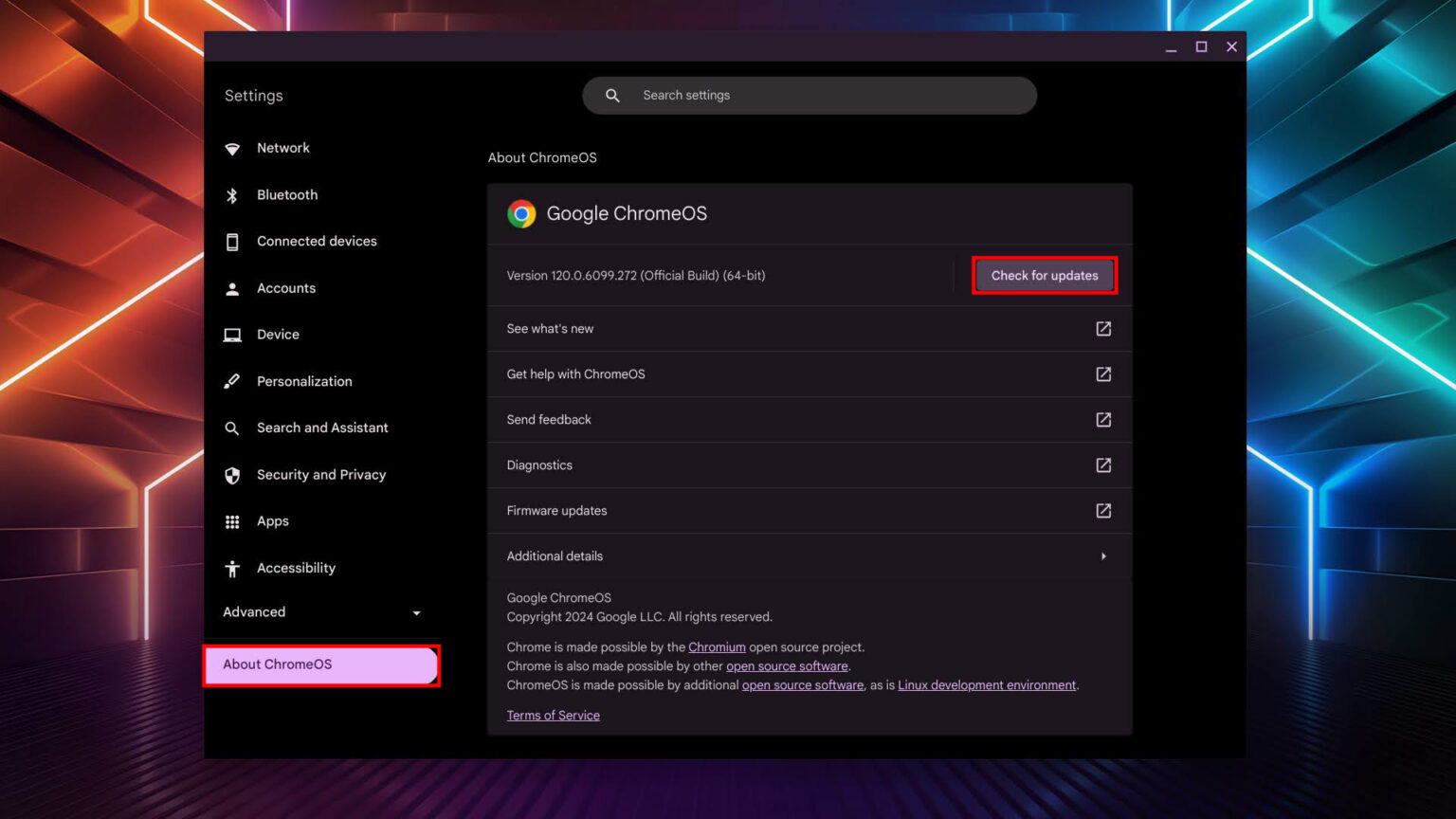Expand Additional details

pyautogui.click(x=1103, y=555)
